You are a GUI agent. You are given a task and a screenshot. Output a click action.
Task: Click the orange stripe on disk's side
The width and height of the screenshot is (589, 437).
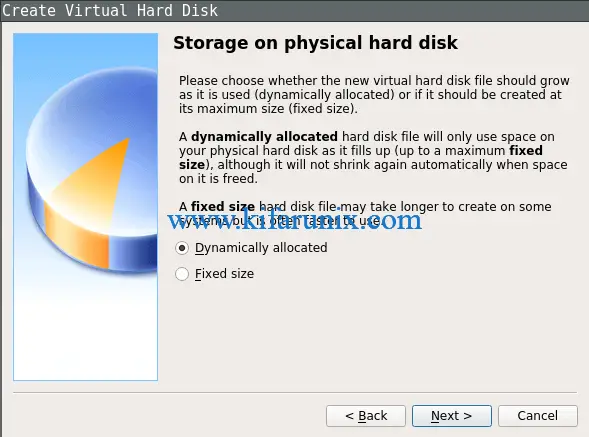point(76,237)
